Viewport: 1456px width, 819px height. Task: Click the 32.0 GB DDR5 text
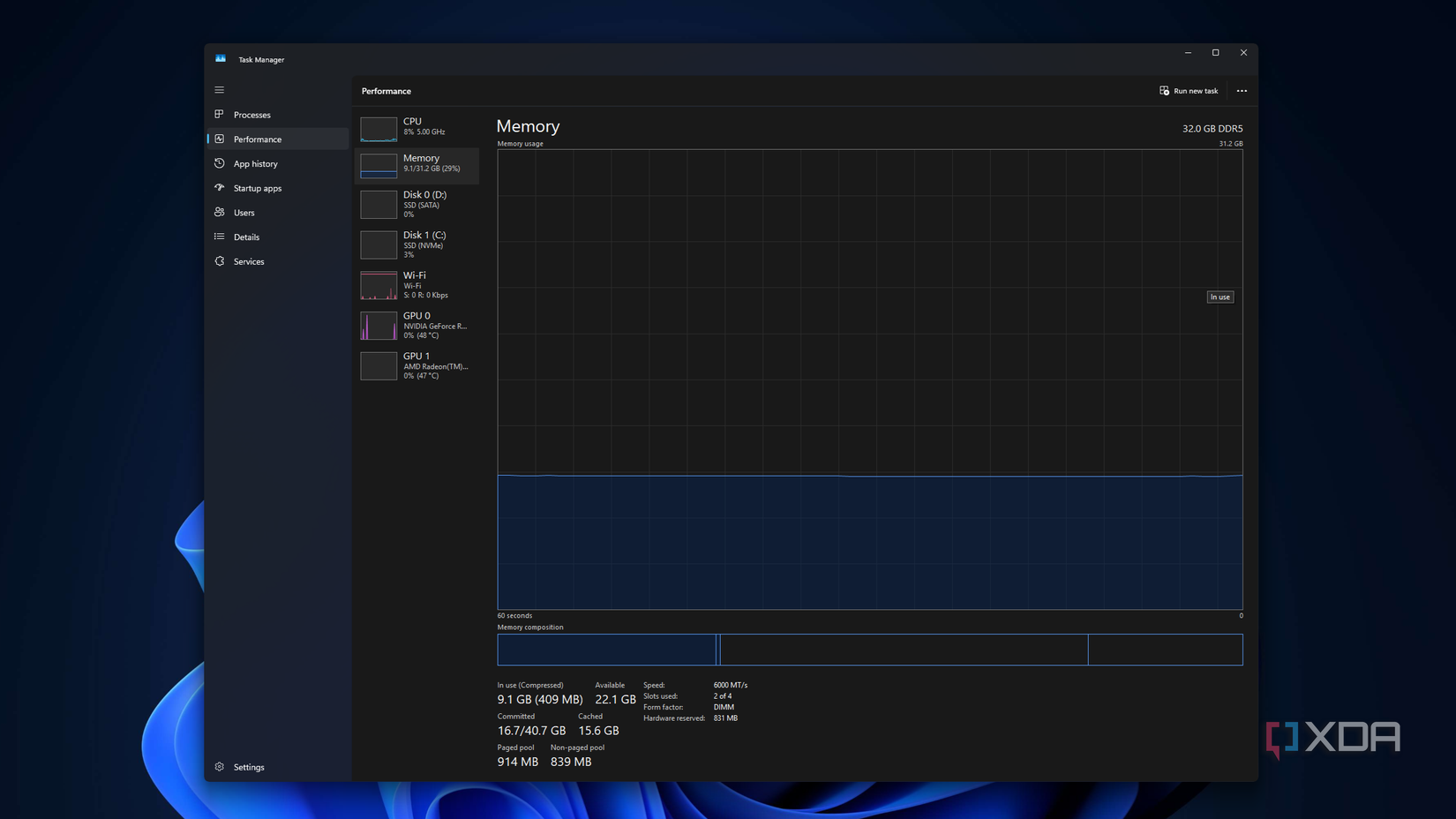[1212, 129]
